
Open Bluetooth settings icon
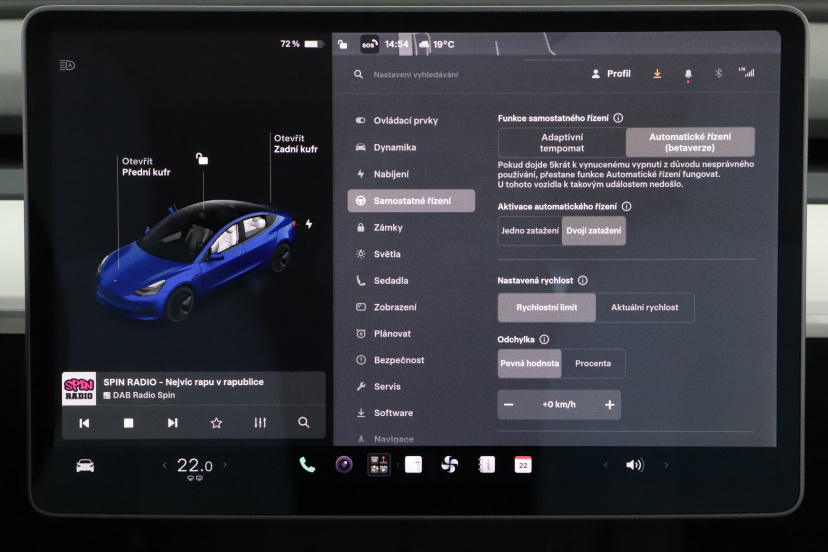click(718, 73)
